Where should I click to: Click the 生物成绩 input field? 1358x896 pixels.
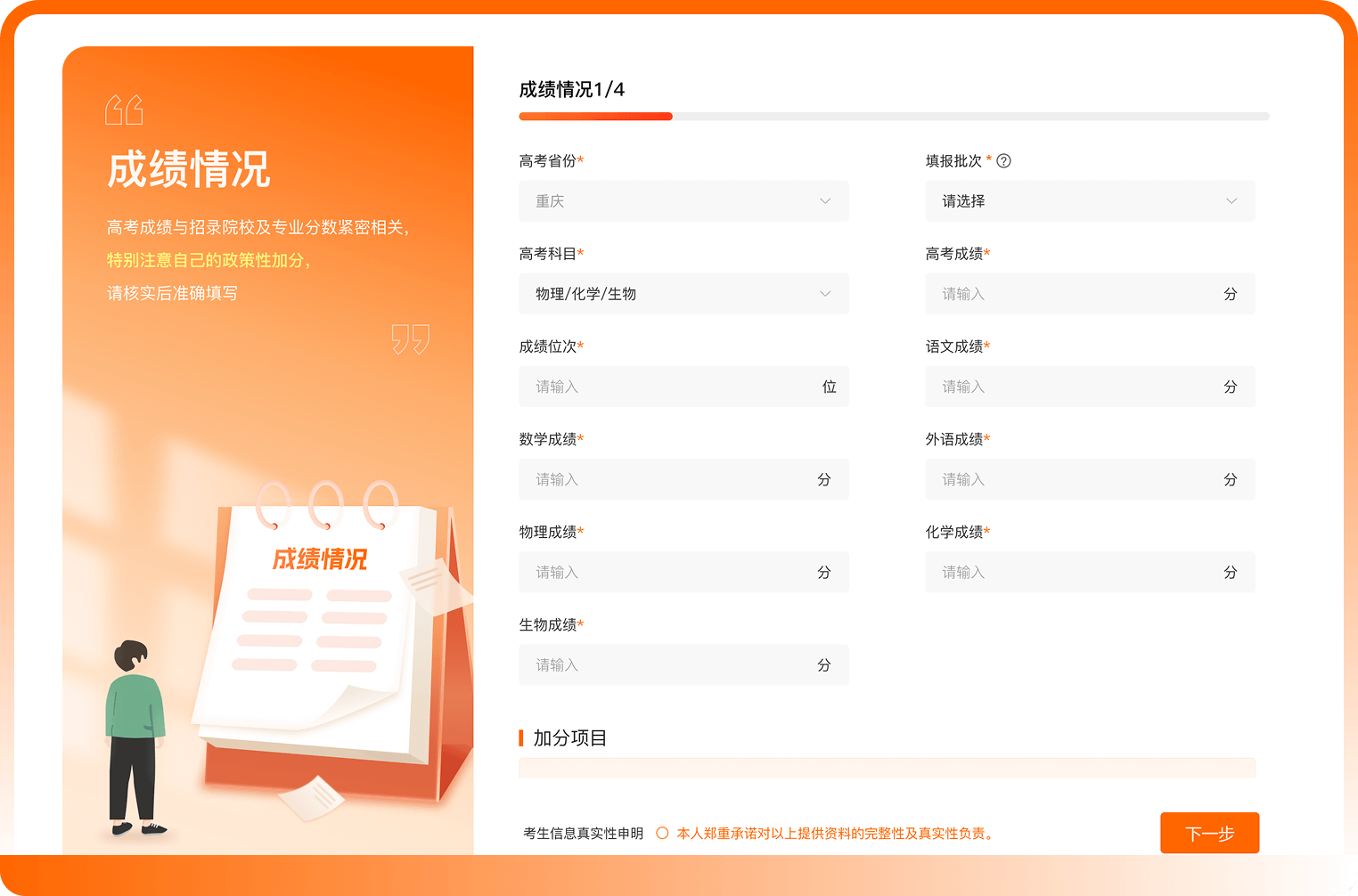(668, 665)
